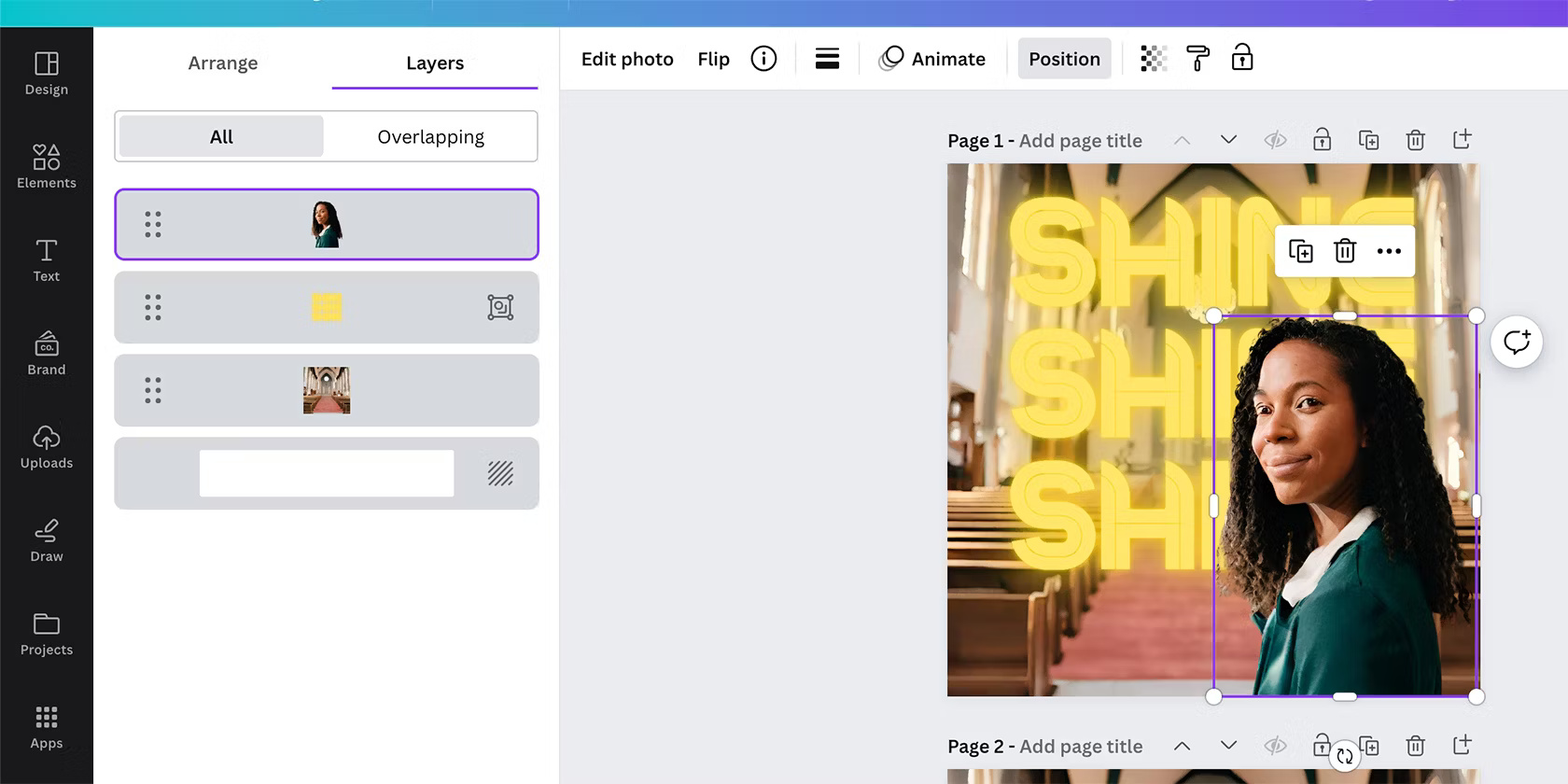
Task: Toggle the Page 1 lock icon
Action: point(1322,140)
